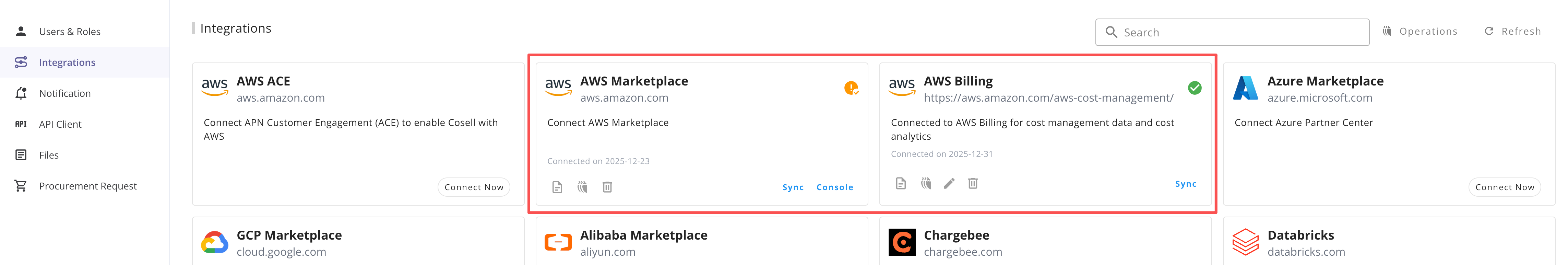1568x265 pixels.
Task: Delete AWS Billing using its trash icon
Action: click(973, 183)
